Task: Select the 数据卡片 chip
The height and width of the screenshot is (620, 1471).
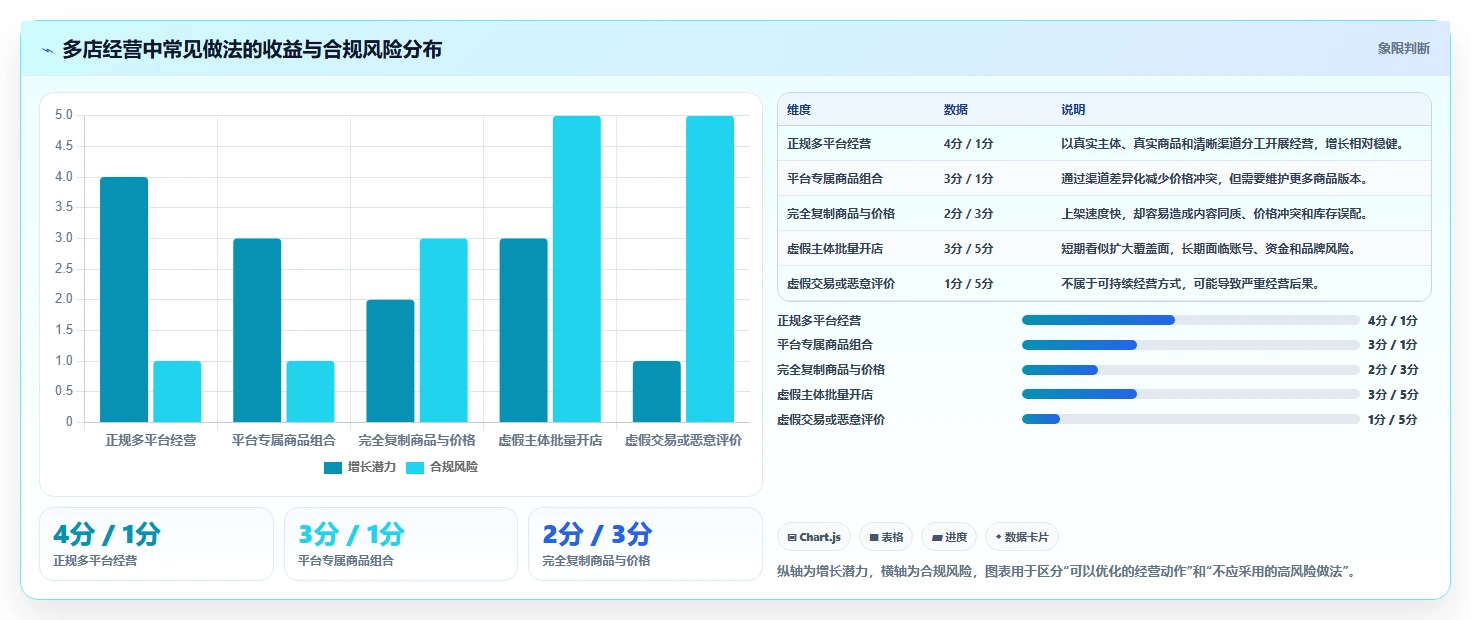Action: point(1022,537)
